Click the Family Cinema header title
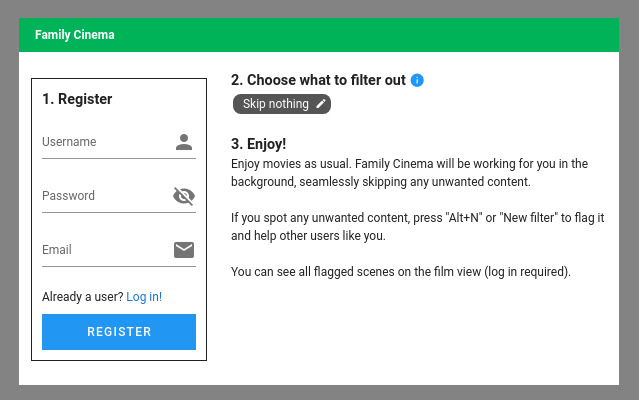This screenshot has height=400, width=640. tap(75, 35)
